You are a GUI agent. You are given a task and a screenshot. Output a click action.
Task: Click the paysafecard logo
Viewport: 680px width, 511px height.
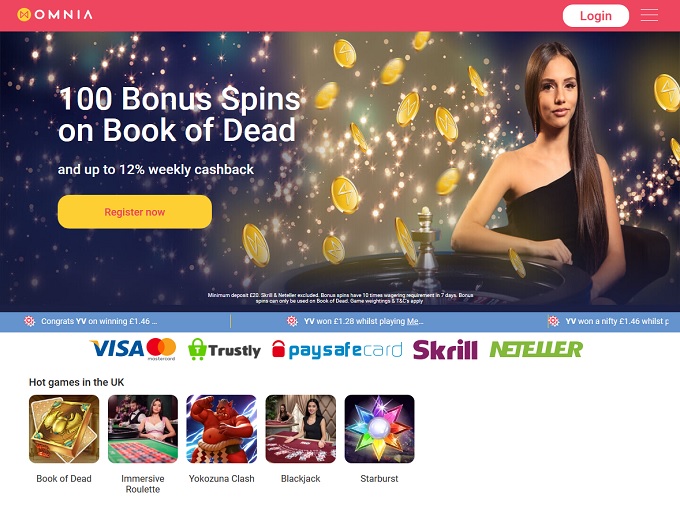tap(337, 350)
